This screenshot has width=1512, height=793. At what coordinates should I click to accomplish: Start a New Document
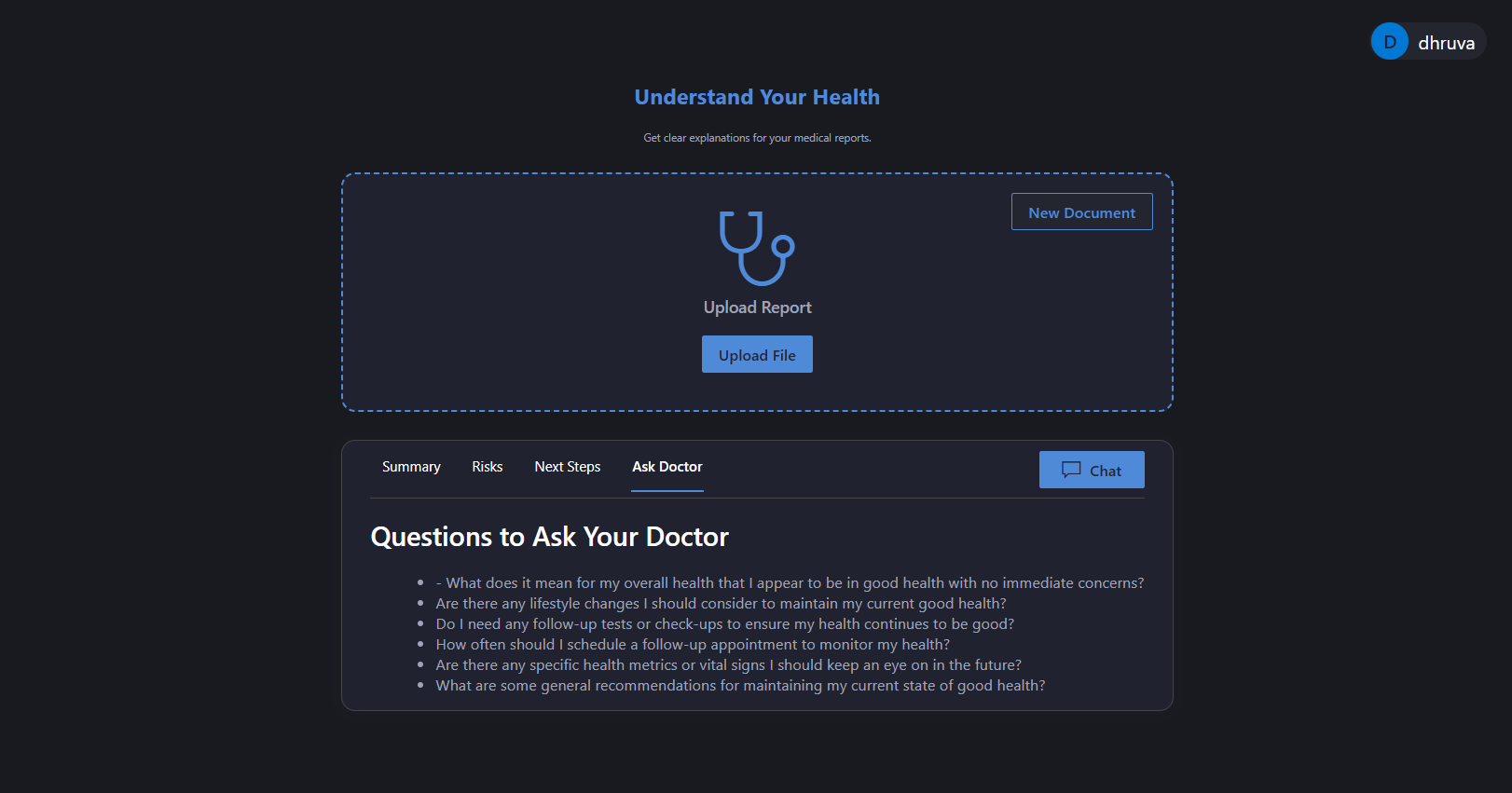1081,212
